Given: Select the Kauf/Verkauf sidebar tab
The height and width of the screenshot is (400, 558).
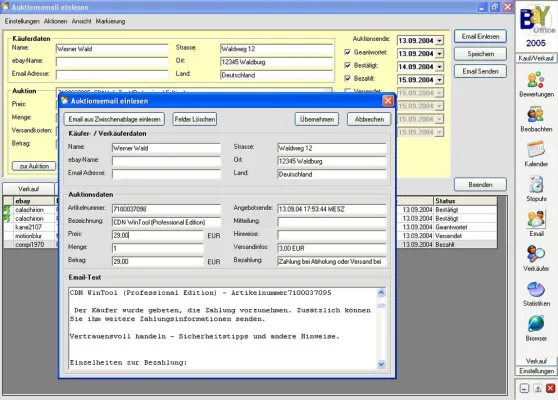Looking at the screenshot, I should pos(536,58).
